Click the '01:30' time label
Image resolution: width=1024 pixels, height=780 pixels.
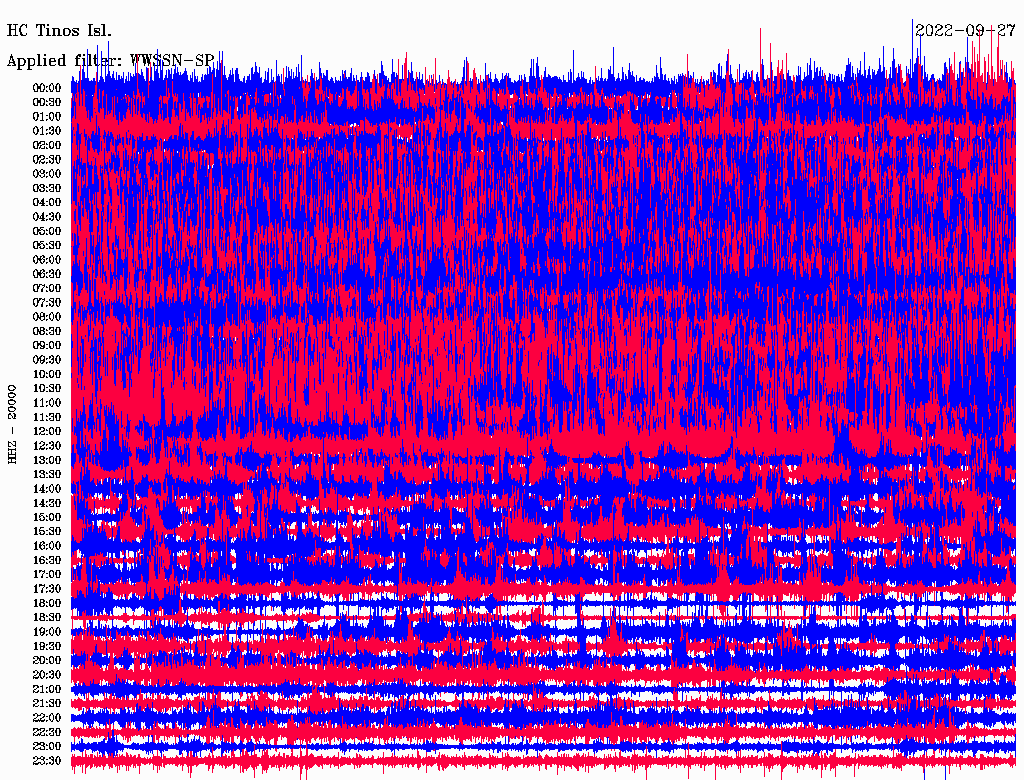point(47,131)
